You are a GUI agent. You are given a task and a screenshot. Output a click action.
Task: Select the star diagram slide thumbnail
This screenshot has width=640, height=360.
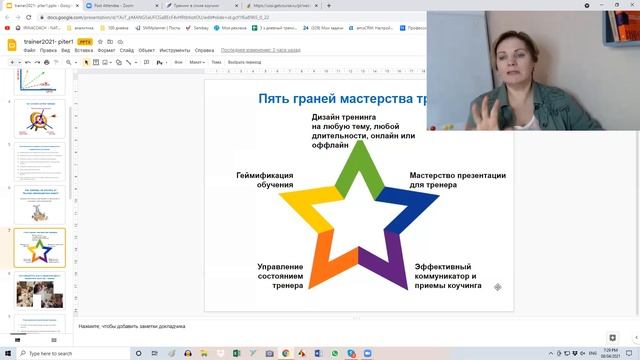(x=40, y=248)
